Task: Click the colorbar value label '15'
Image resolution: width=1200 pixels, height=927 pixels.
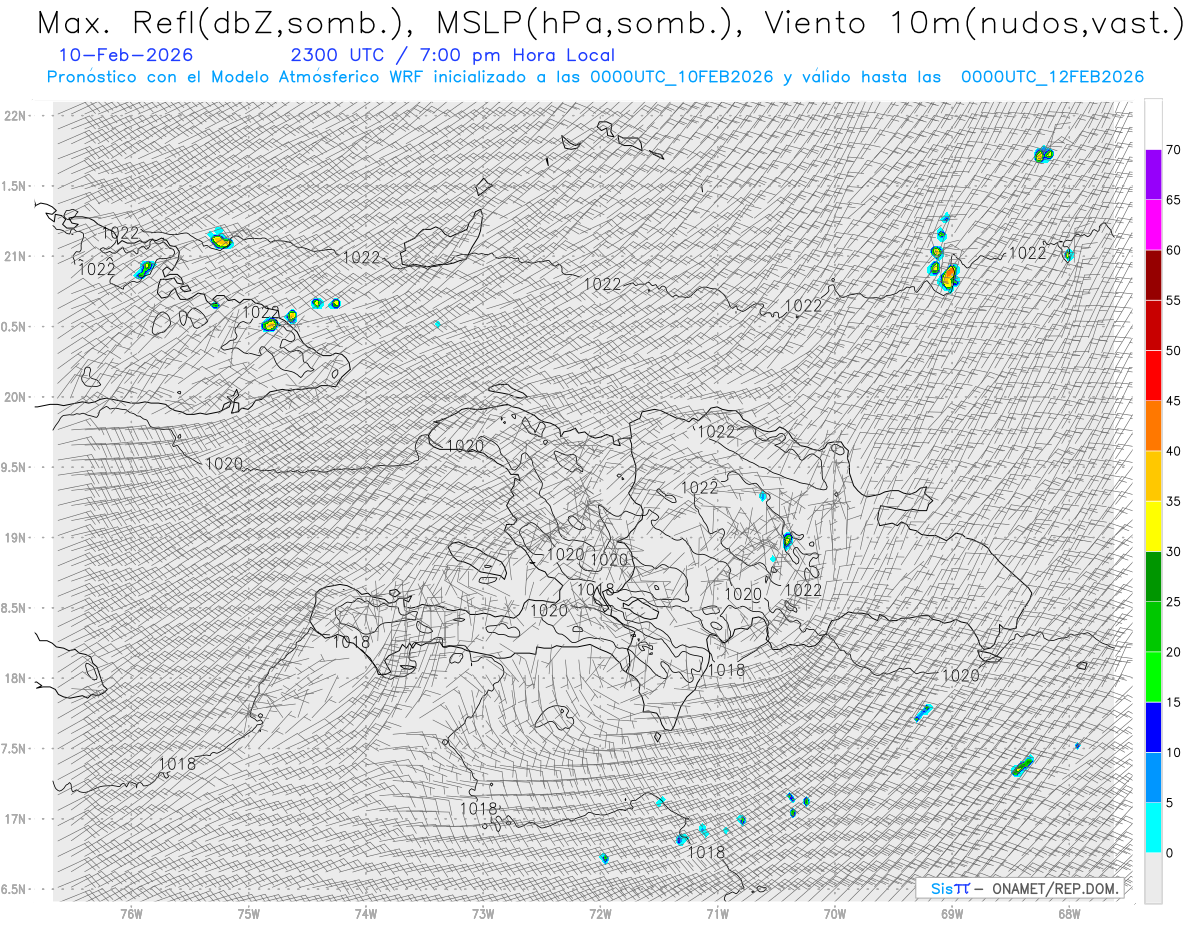Action: pos(1173,702)
